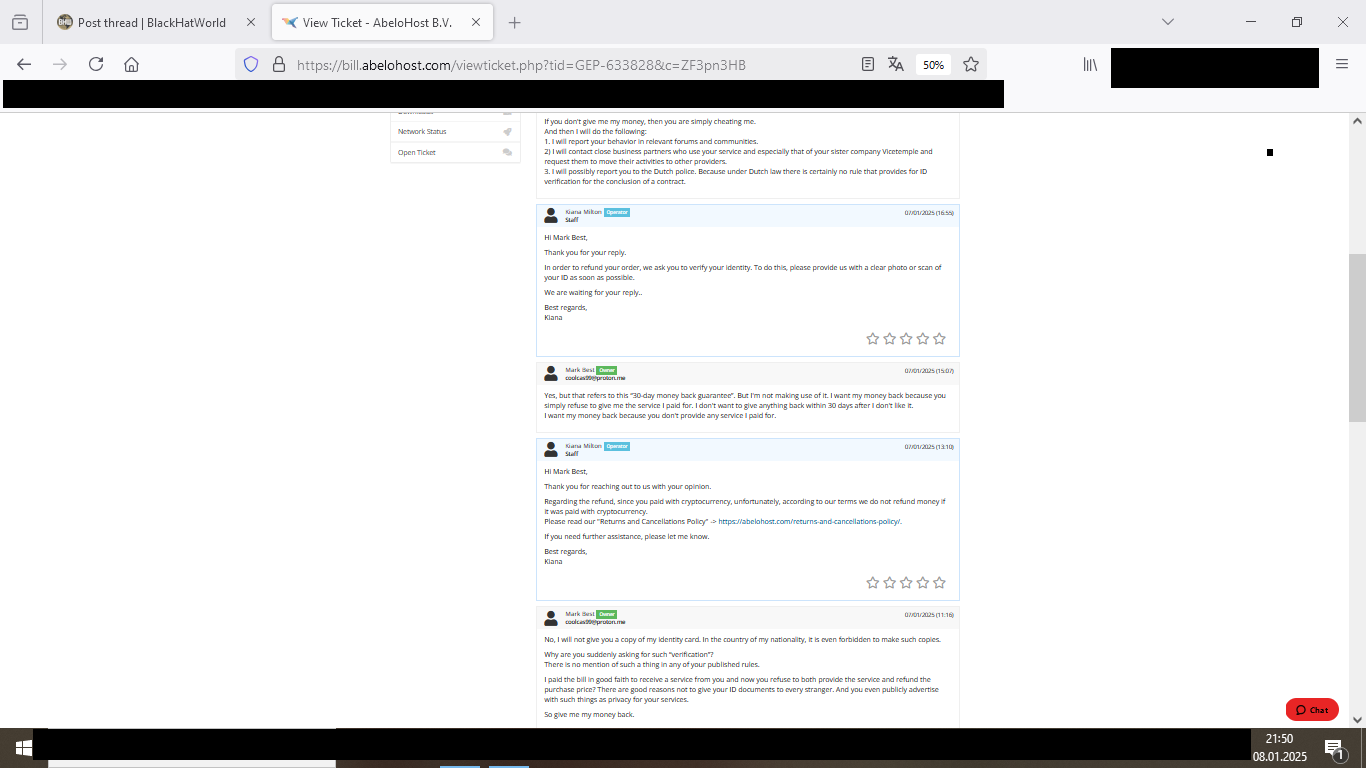Click the scrollbar down arrow
Screen dimensions: 1366x768
point(1357,720)
